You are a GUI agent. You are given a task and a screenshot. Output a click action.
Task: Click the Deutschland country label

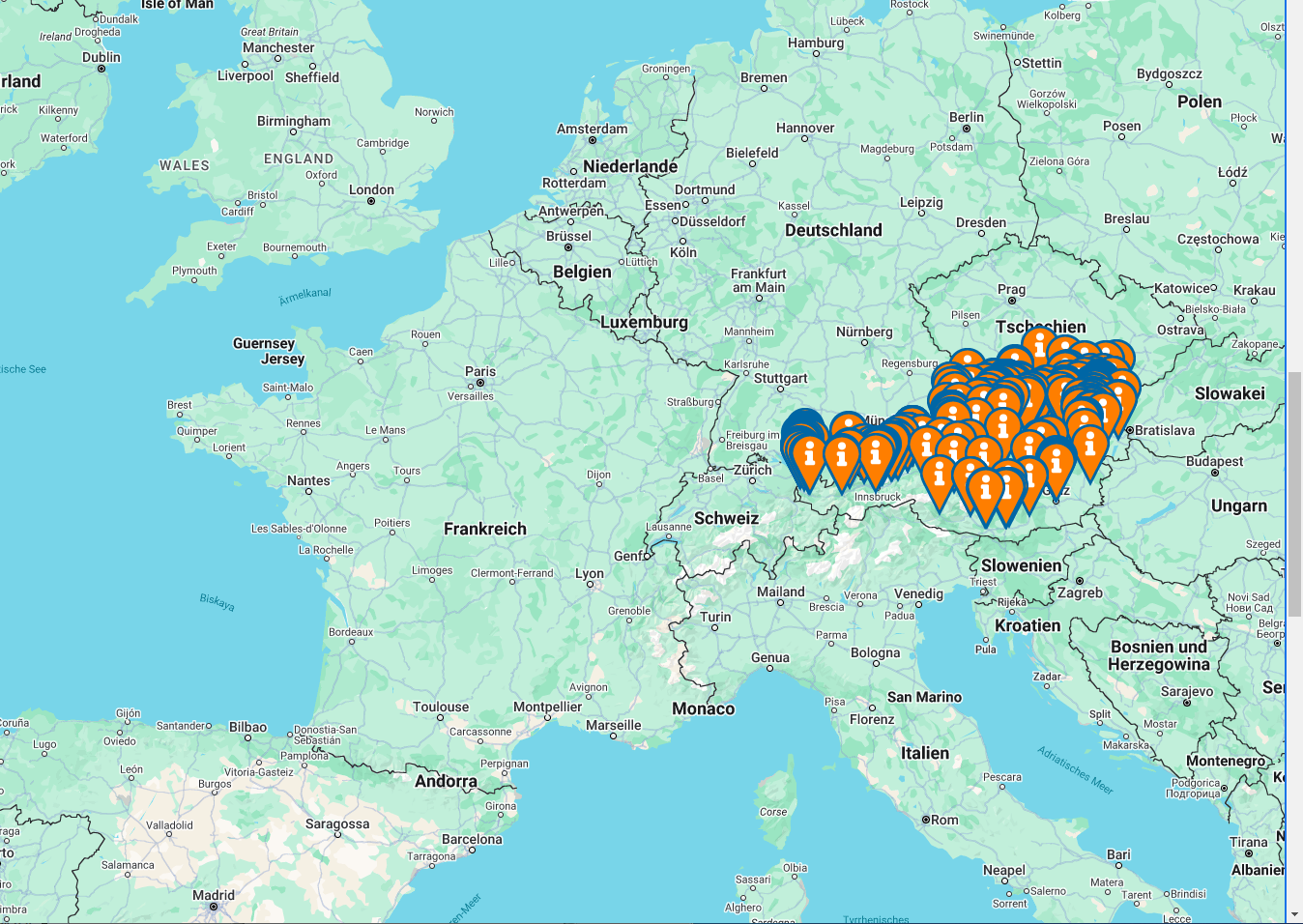tap(833, 230)
